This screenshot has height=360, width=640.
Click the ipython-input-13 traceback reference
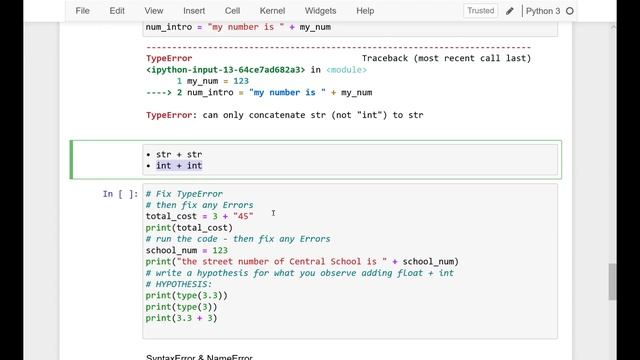pyautogui.click(x=226, y=70)
